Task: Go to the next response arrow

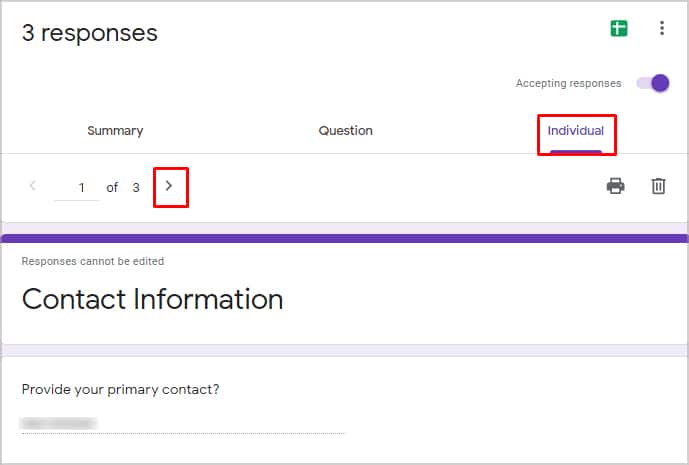Action: point(169,186)
